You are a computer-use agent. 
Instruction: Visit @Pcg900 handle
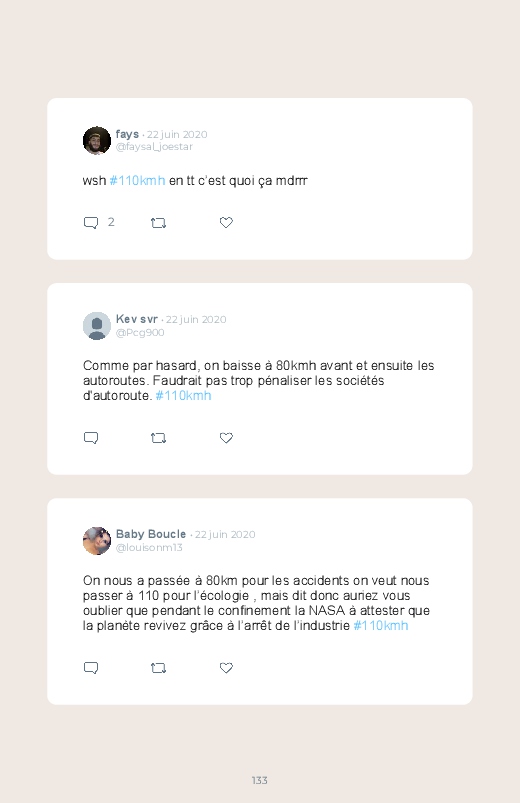(140, 332)
